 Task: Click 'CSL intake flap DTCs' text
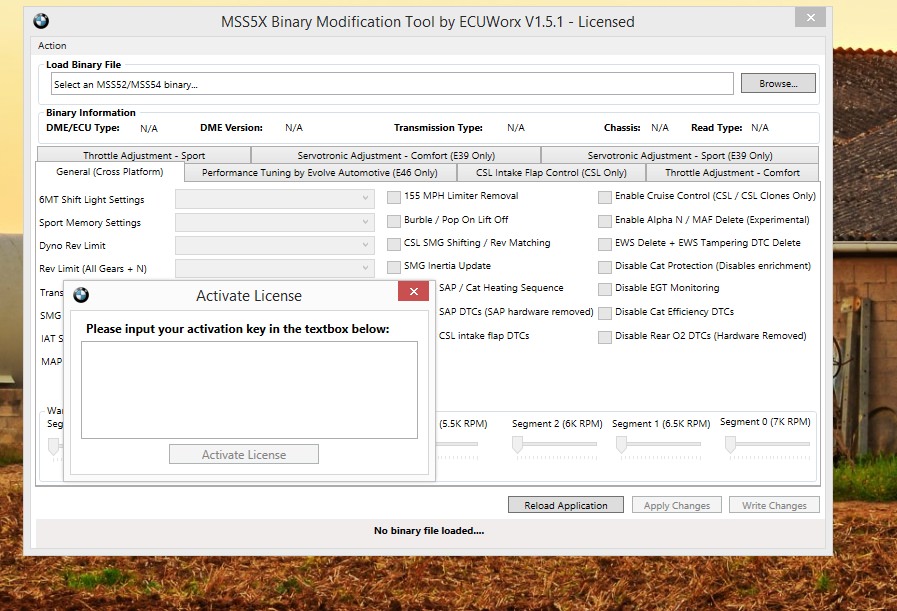(x=484, y=336)
